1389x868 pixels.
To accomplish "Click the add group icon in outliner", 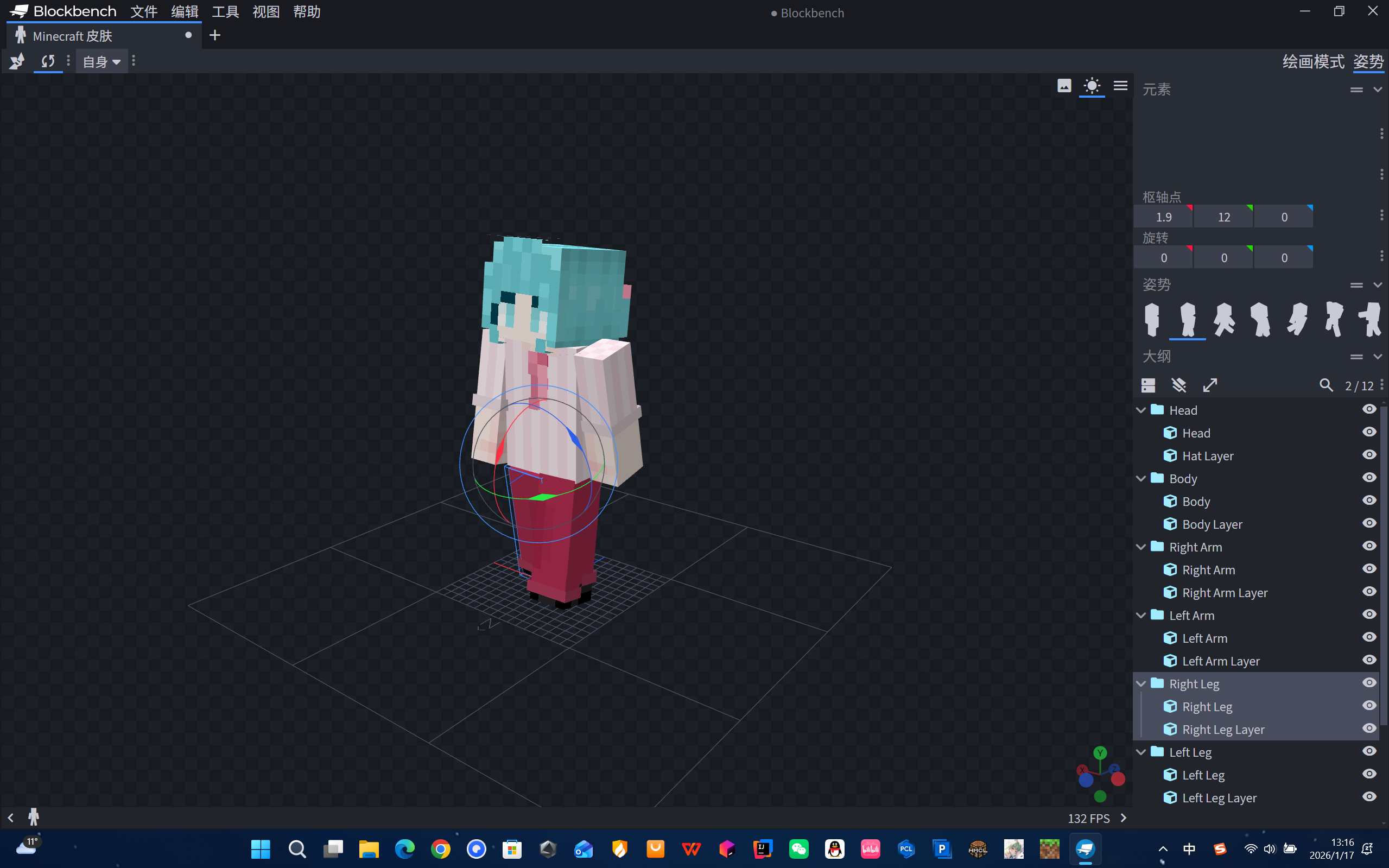I will (x=1148, y=385).
